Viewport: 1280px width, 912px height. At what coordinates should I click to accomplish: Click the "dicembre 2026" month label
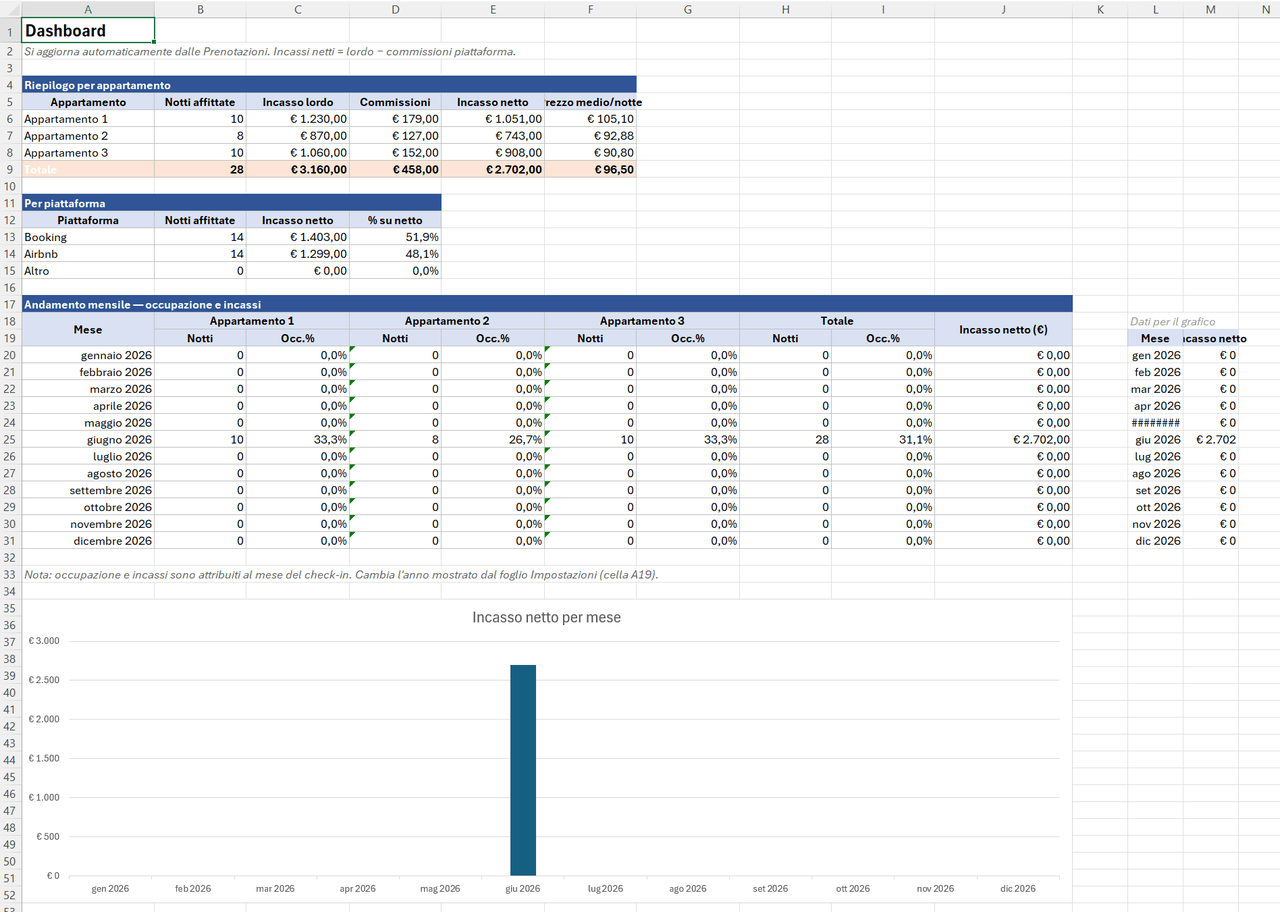pos(88,541)
